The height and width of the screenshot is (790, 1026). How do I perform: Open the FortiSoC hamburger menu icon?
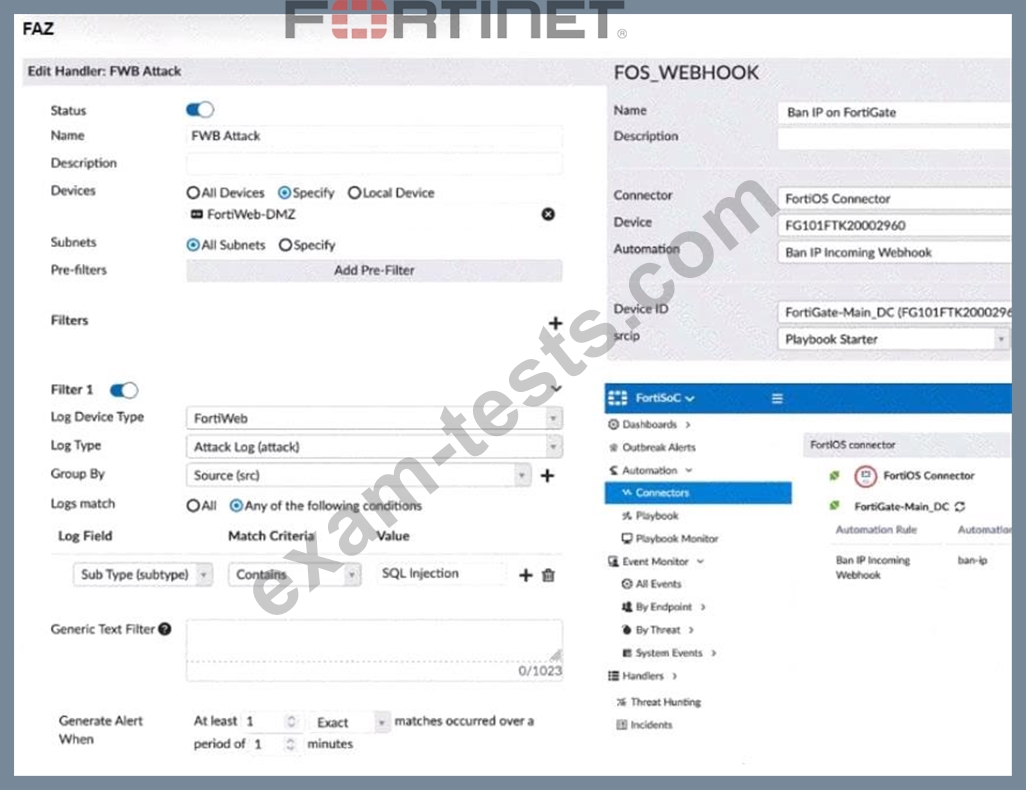coord(776,398)
